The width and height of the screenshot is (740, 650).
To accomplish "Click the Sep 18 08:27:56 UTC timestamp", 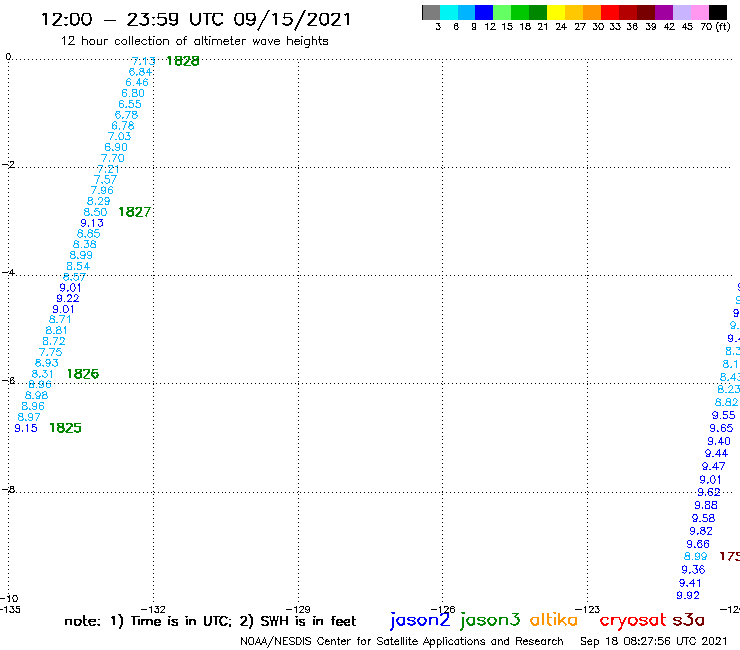I will (654, 641).
